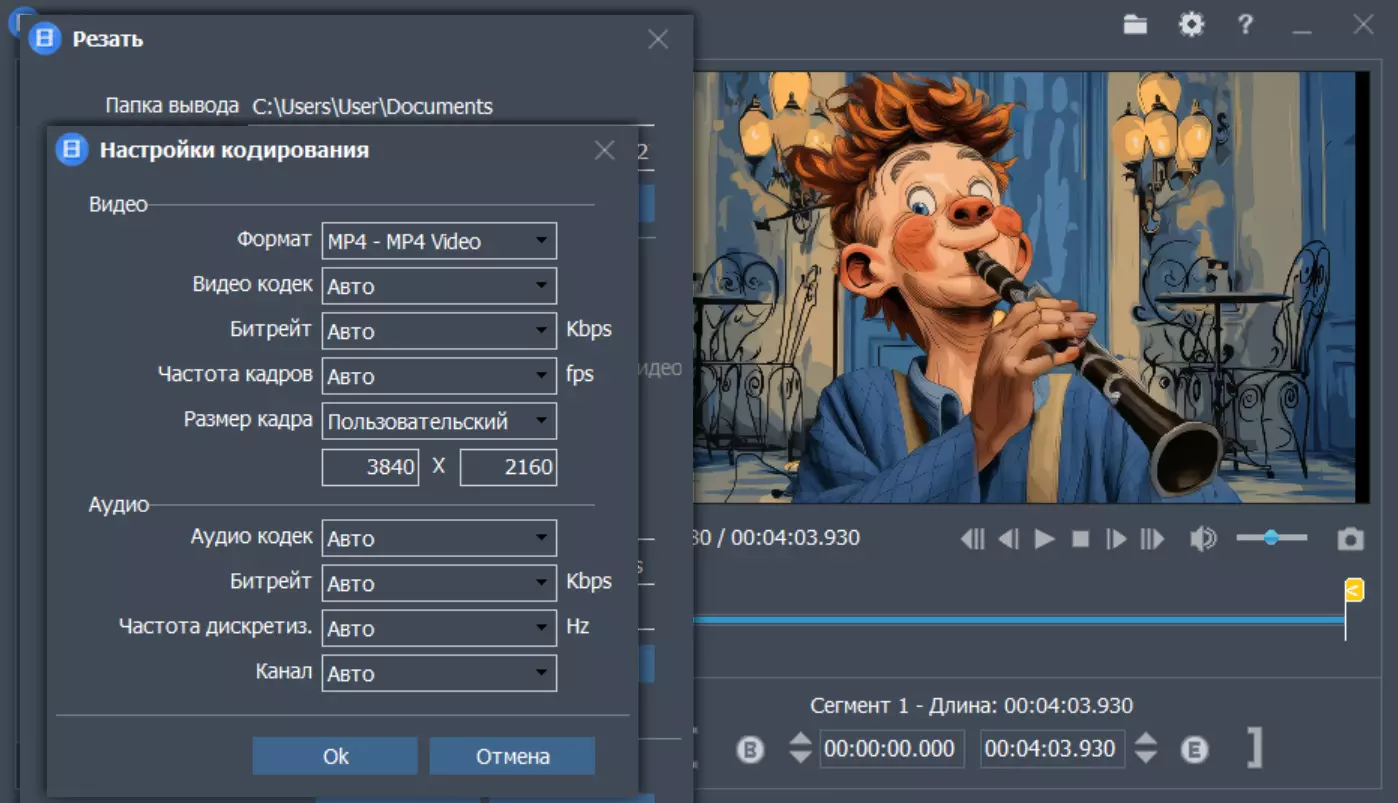Open the video Битрейт dropdown
This screenshot has width=1398, height=803.
(x=439, y=331)
